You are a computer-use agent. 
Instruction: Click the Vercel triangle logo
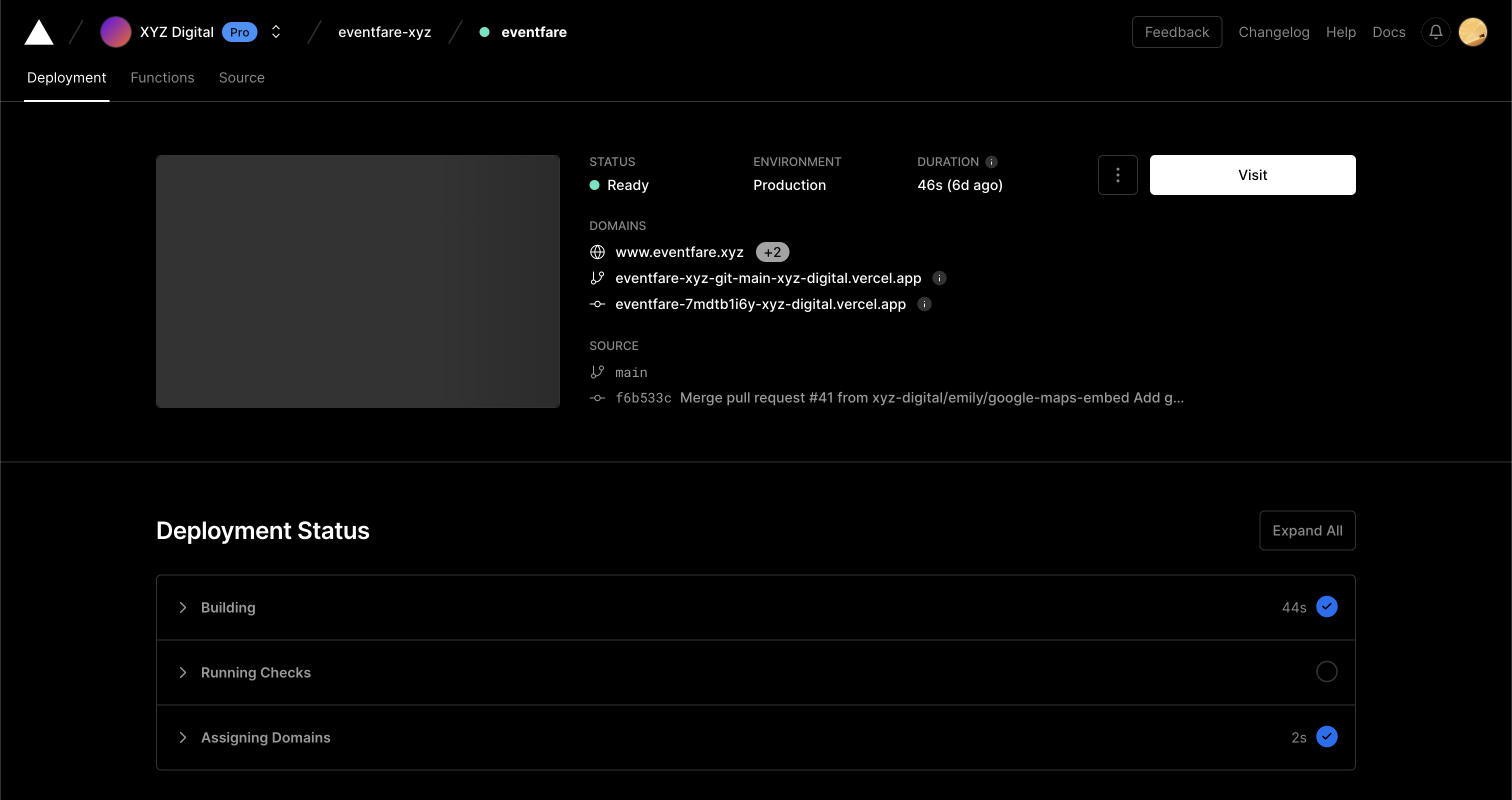(x=38, y=32)
